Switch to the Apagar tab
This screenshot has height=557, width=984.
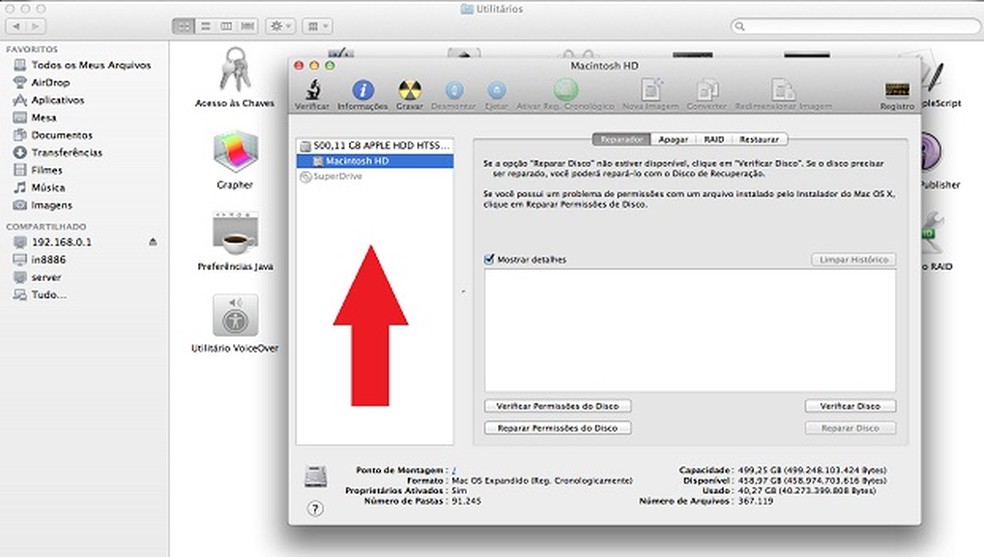pyautogui.click(x=673, y=139)
